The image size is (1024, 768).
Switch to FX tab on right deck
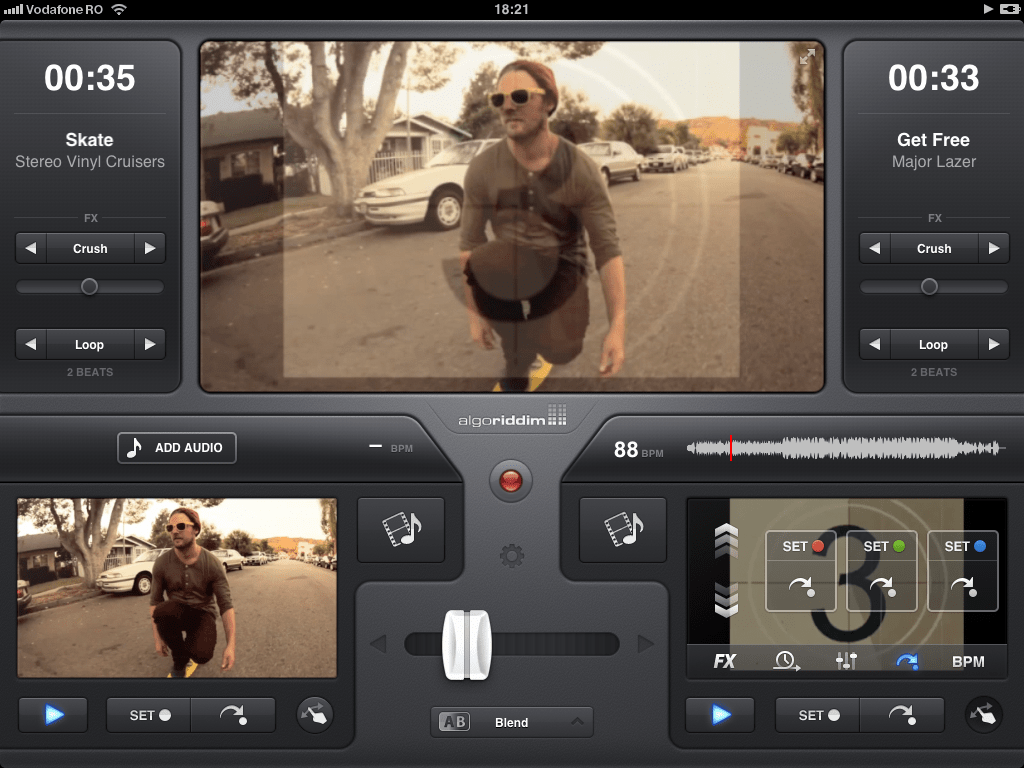(724, 662)
